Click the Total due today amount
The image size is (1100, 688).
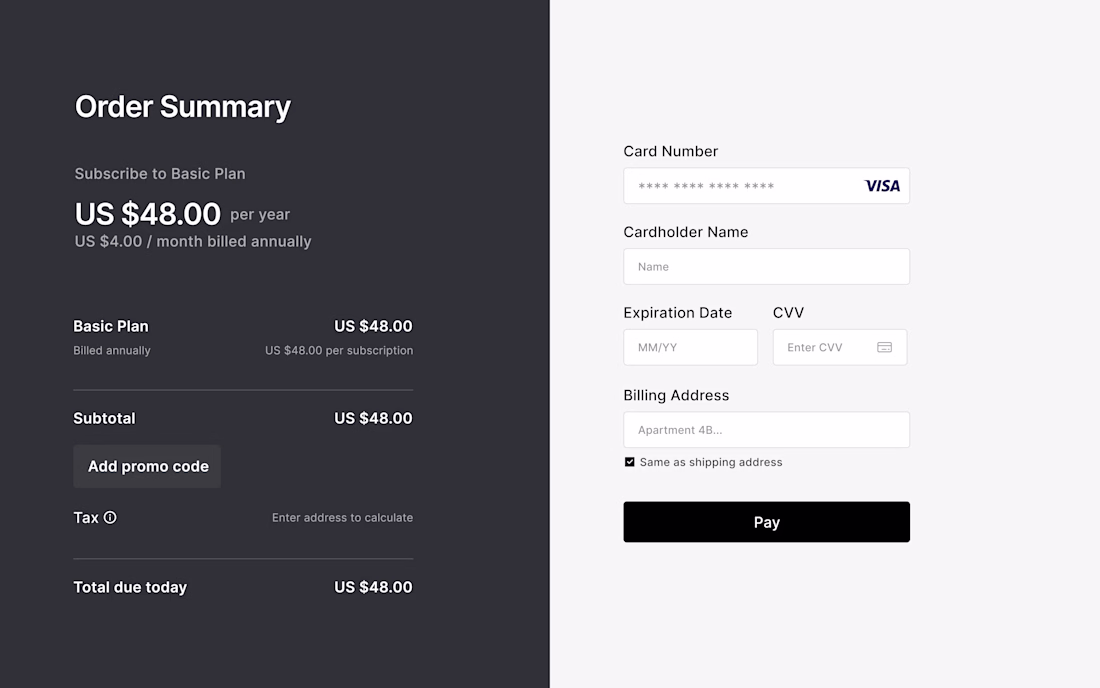click(x=373, y=587)
